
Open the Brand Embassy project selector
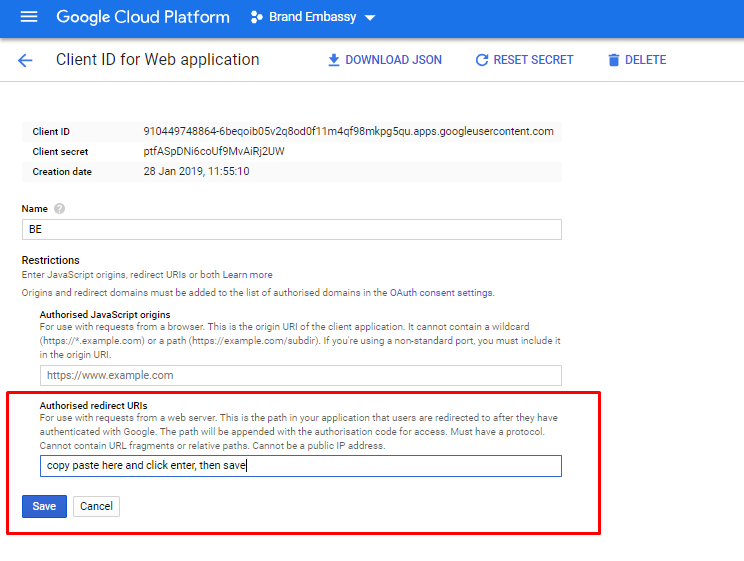pos(313,17)
